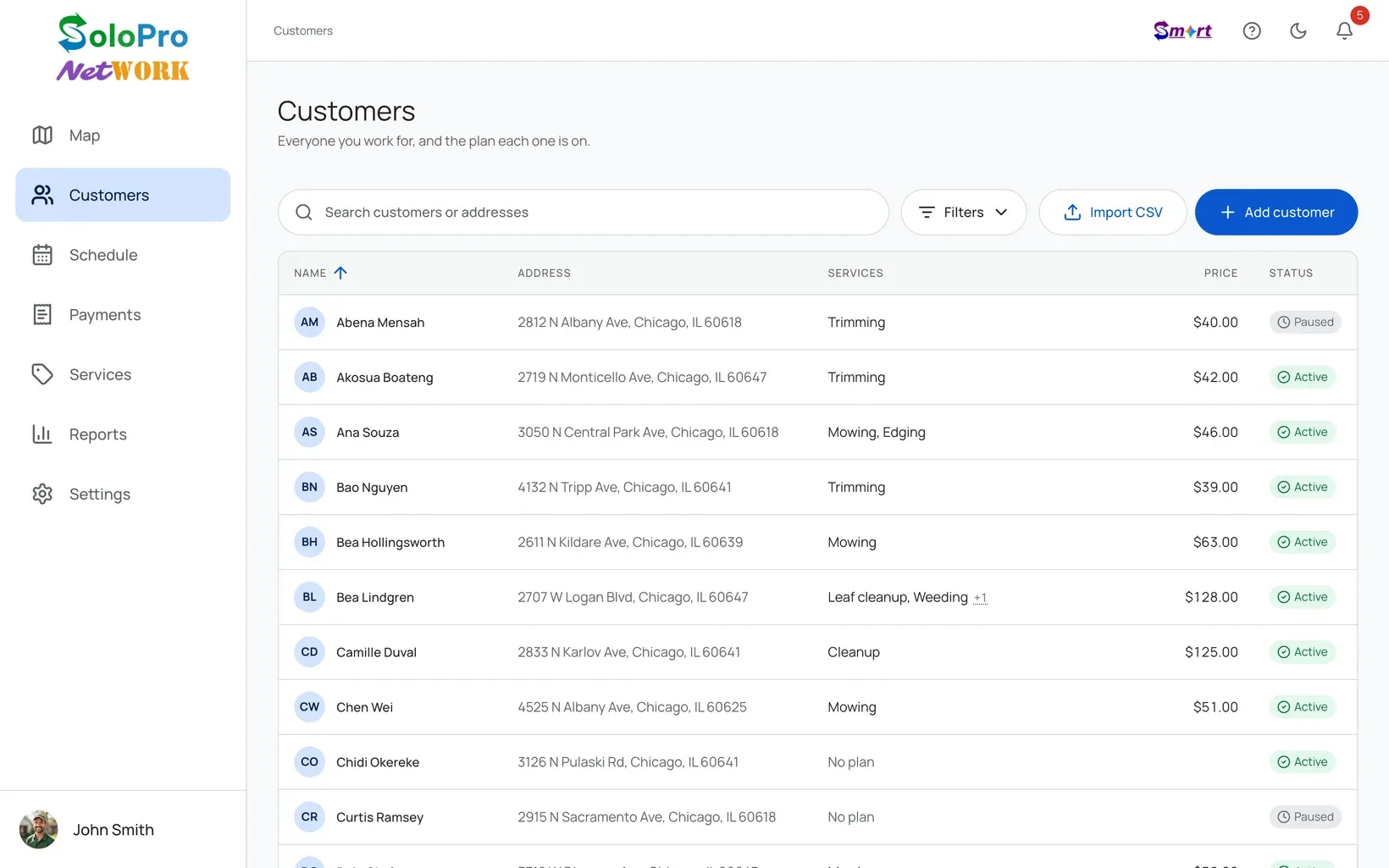Open the Map page icon
This screenshot has width=1389, height=868.
click(42, 135)
